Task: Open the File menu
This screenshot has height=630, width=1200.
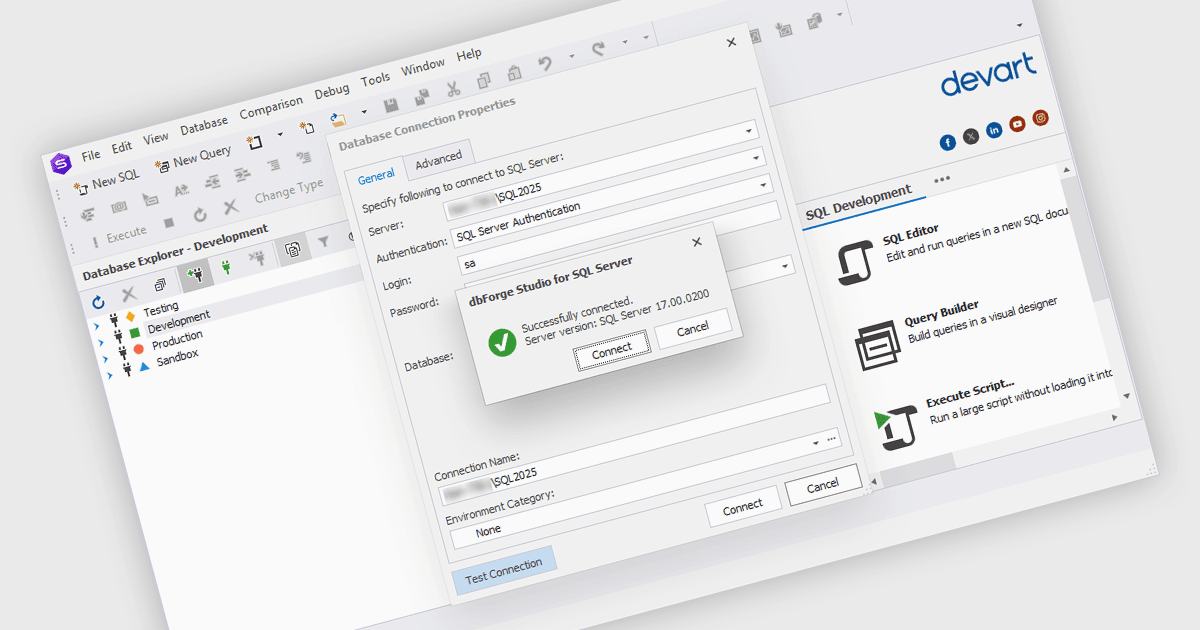Action: click(91, 155)
